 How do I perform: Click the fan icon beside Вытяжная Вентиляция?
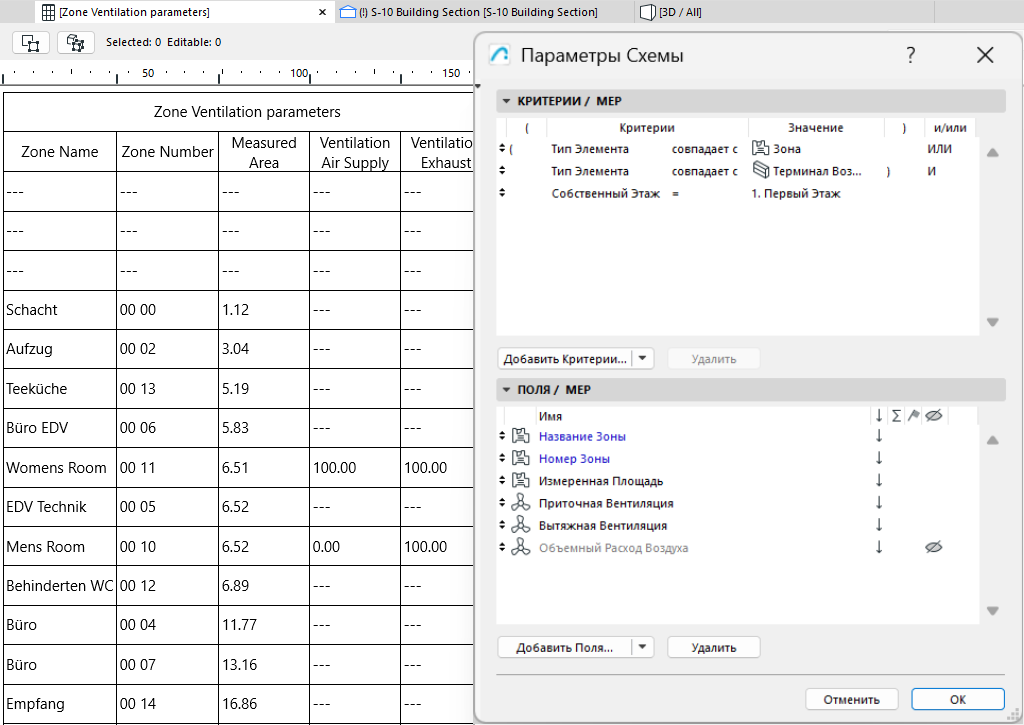click(519, 525)
